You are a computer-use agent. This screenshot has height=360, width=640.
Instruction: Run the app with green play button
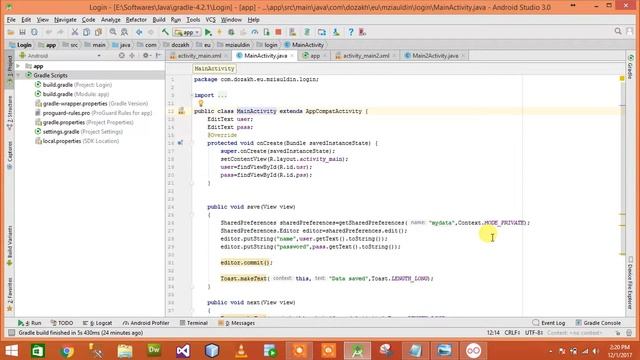point(208,32)
